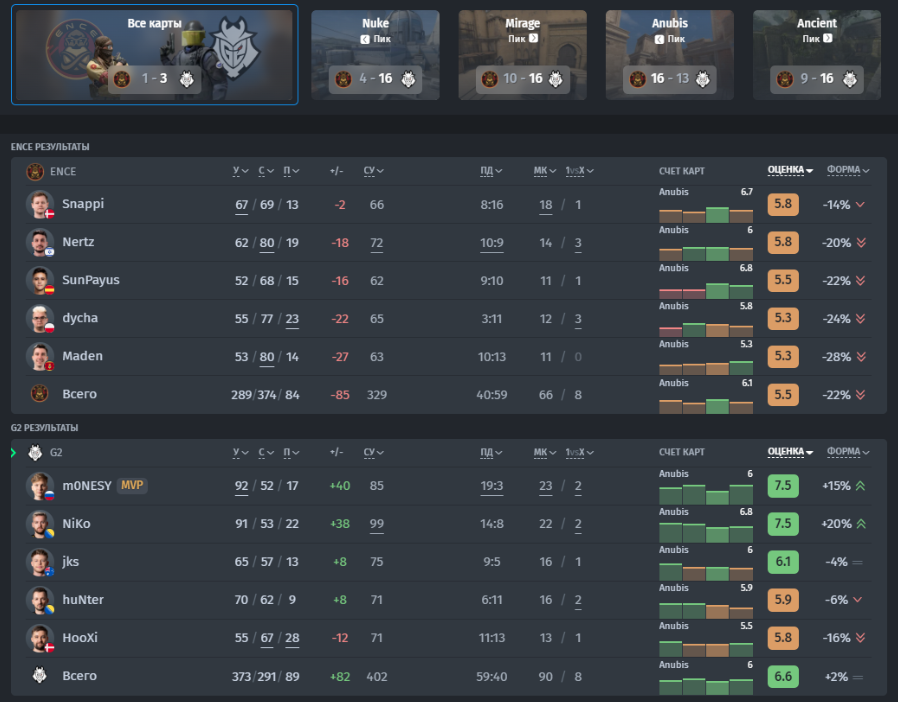This screenshot has width=898, height=702.
Task: Open the HooXi player link
Action: tap(80, 638)
